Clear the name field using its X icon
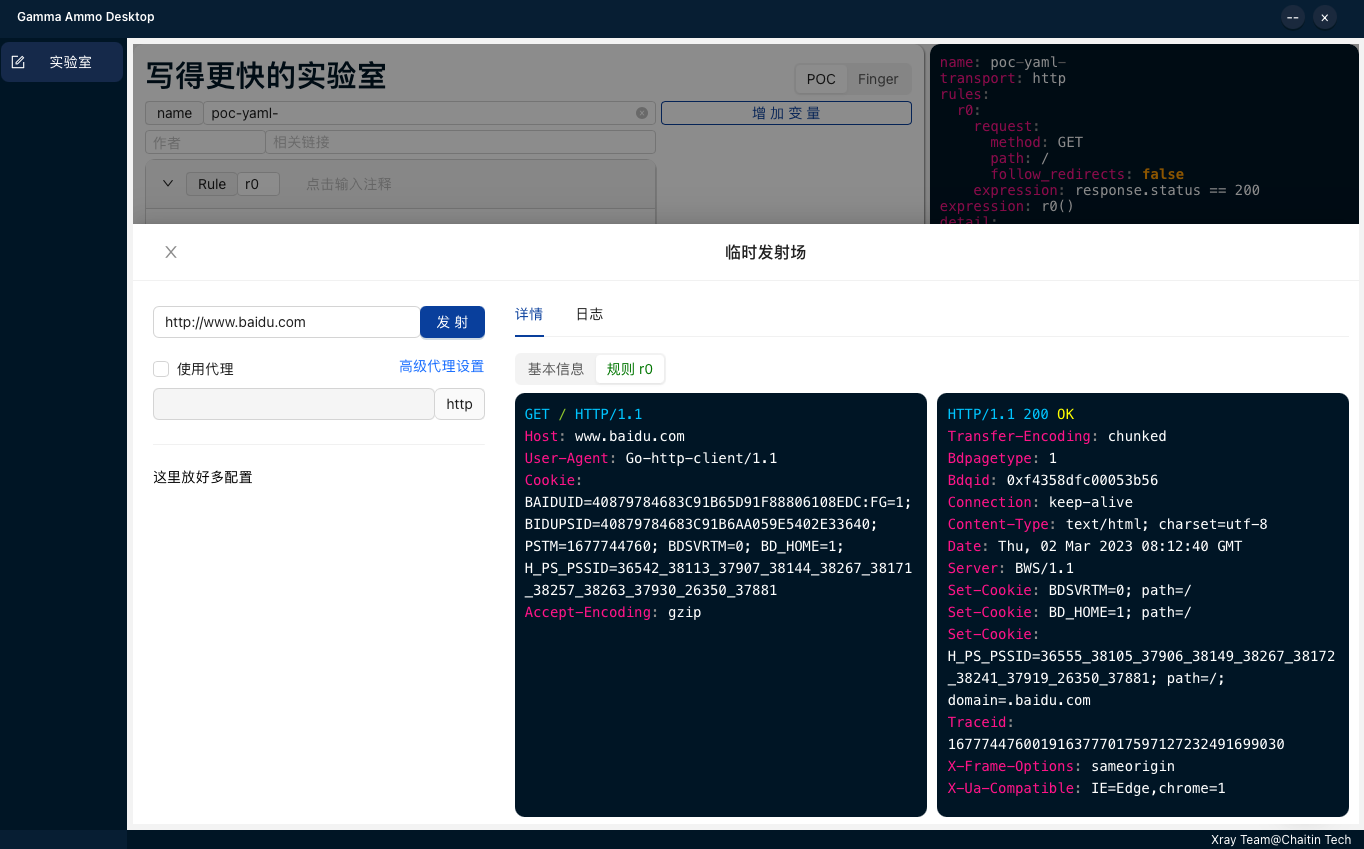 [641, 113]
